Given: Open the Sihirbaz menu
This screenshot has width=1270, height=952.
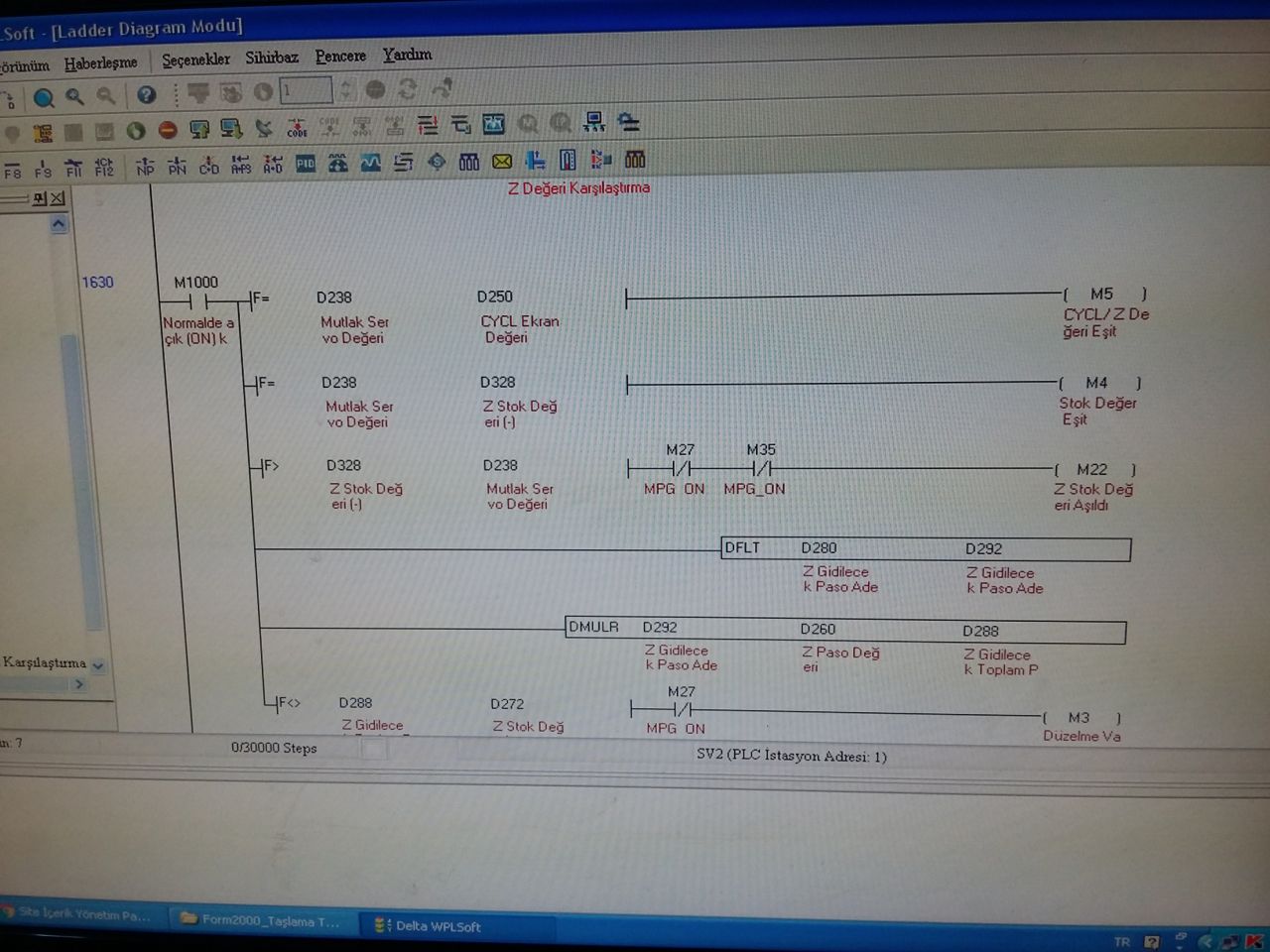Looking at the screenshot, I should pyautogui.click(x=272, y=58).
